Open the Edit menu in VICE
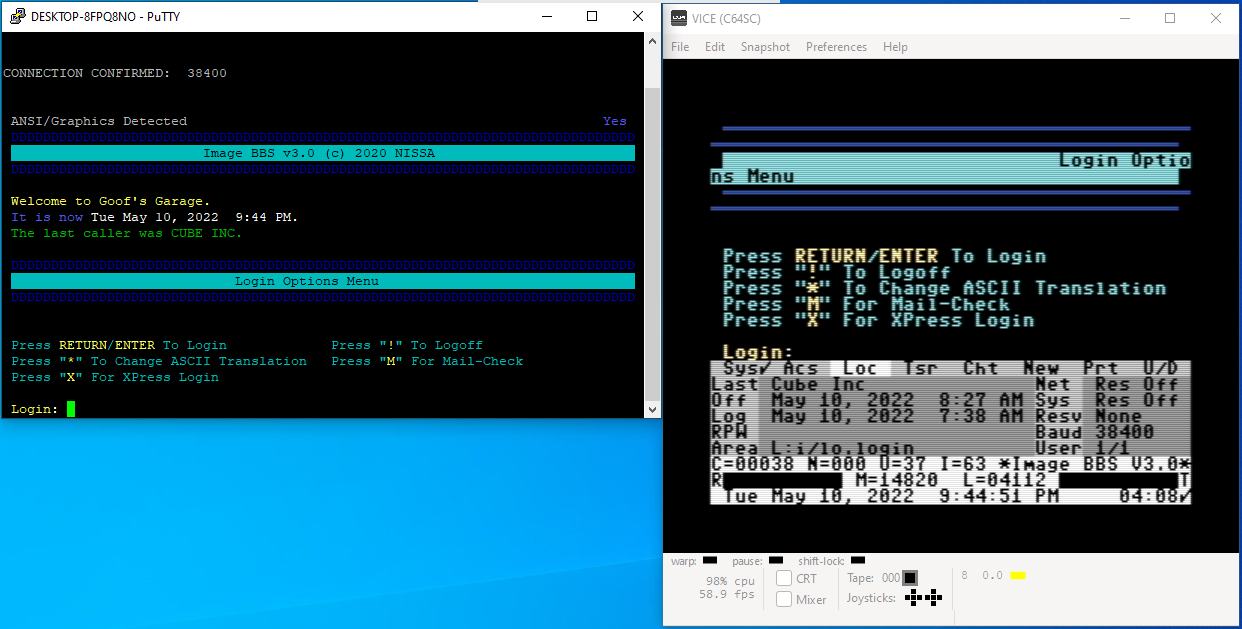 (x=715, y=47)
